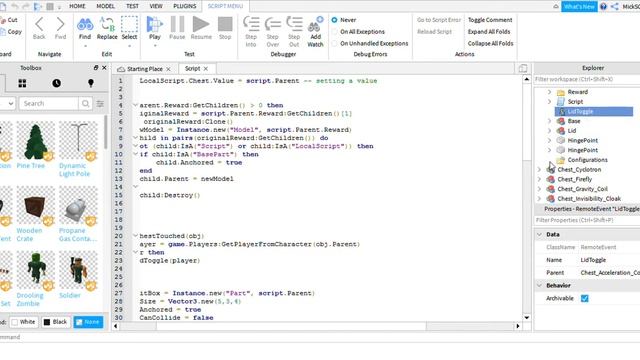
Task: Collapse the code fold at line 4
Action: 135,105
